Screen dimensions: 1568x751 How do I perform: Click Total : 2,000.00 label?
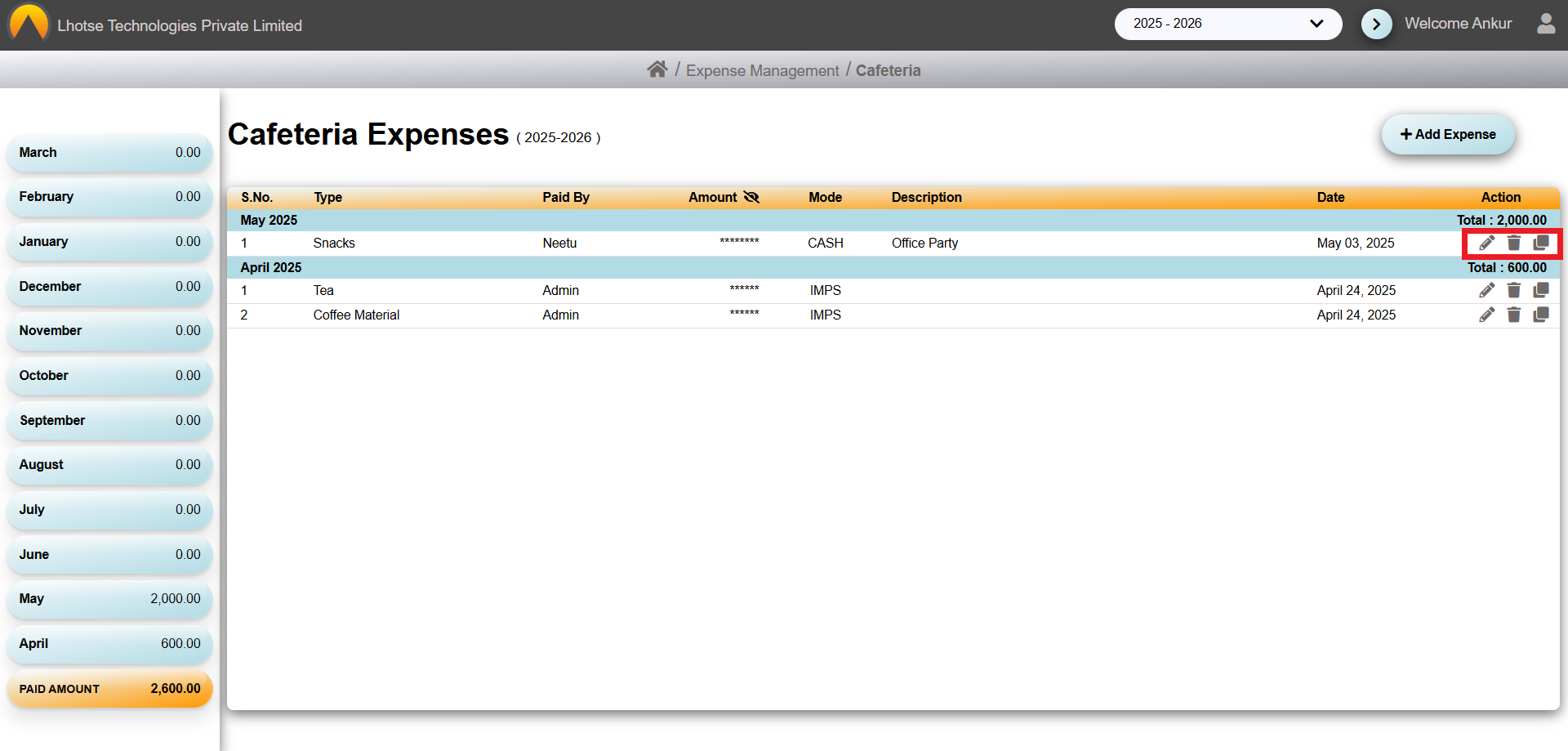[1501, 220]
